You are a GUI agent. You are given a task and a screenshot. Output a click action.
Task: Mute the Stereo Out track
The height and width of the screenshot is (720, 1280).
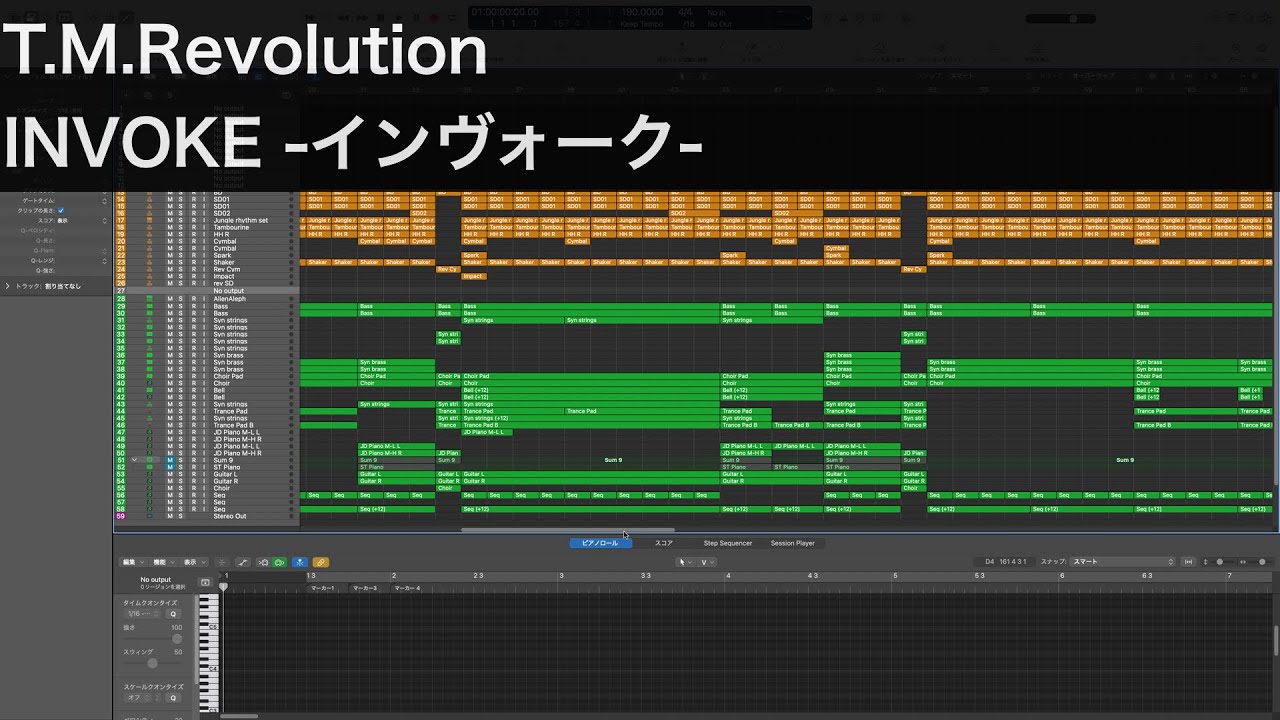[x=170, y=516]
